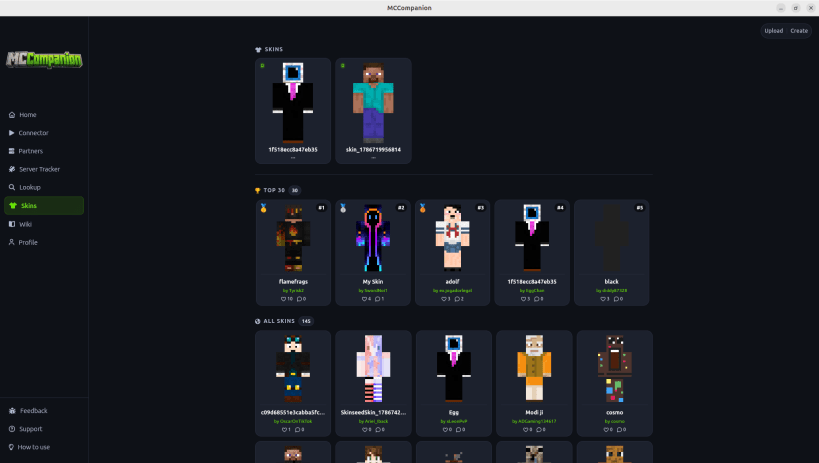Open comments on the Modi ji skin

click(x=539, y=430)
